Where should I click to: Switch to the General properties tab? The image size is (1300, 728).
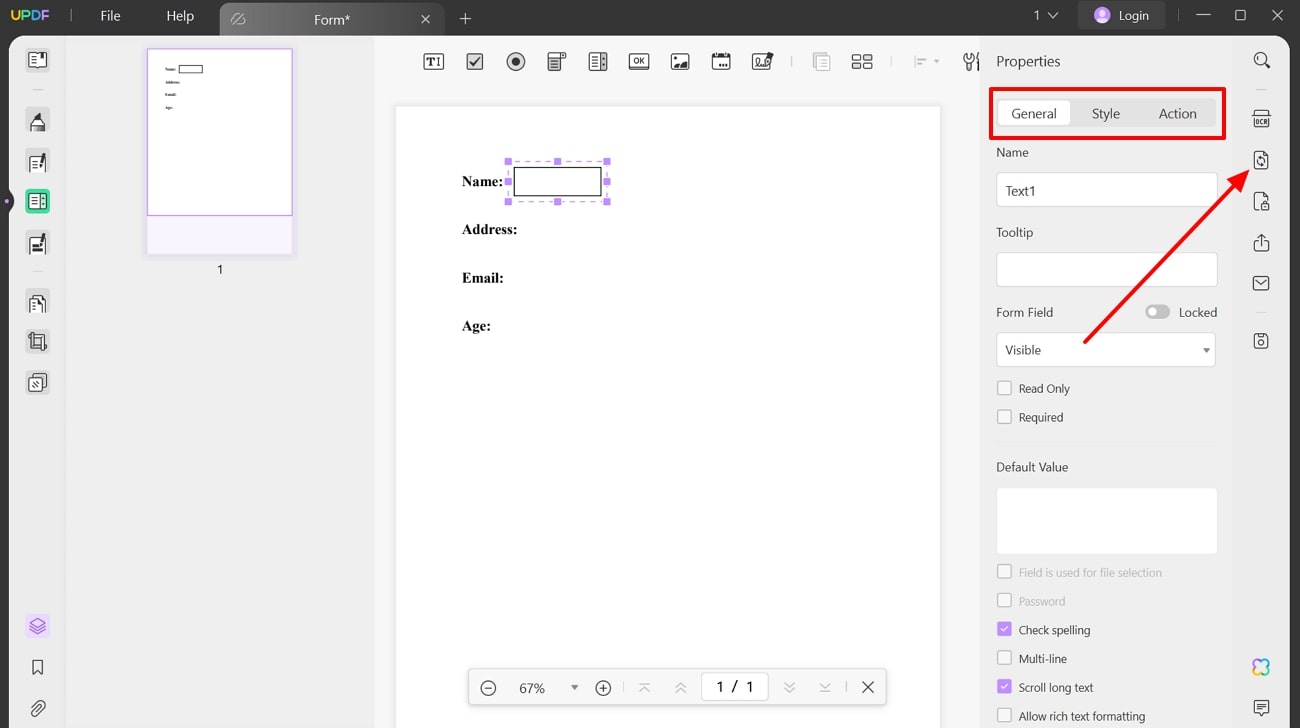point(1034,114)
